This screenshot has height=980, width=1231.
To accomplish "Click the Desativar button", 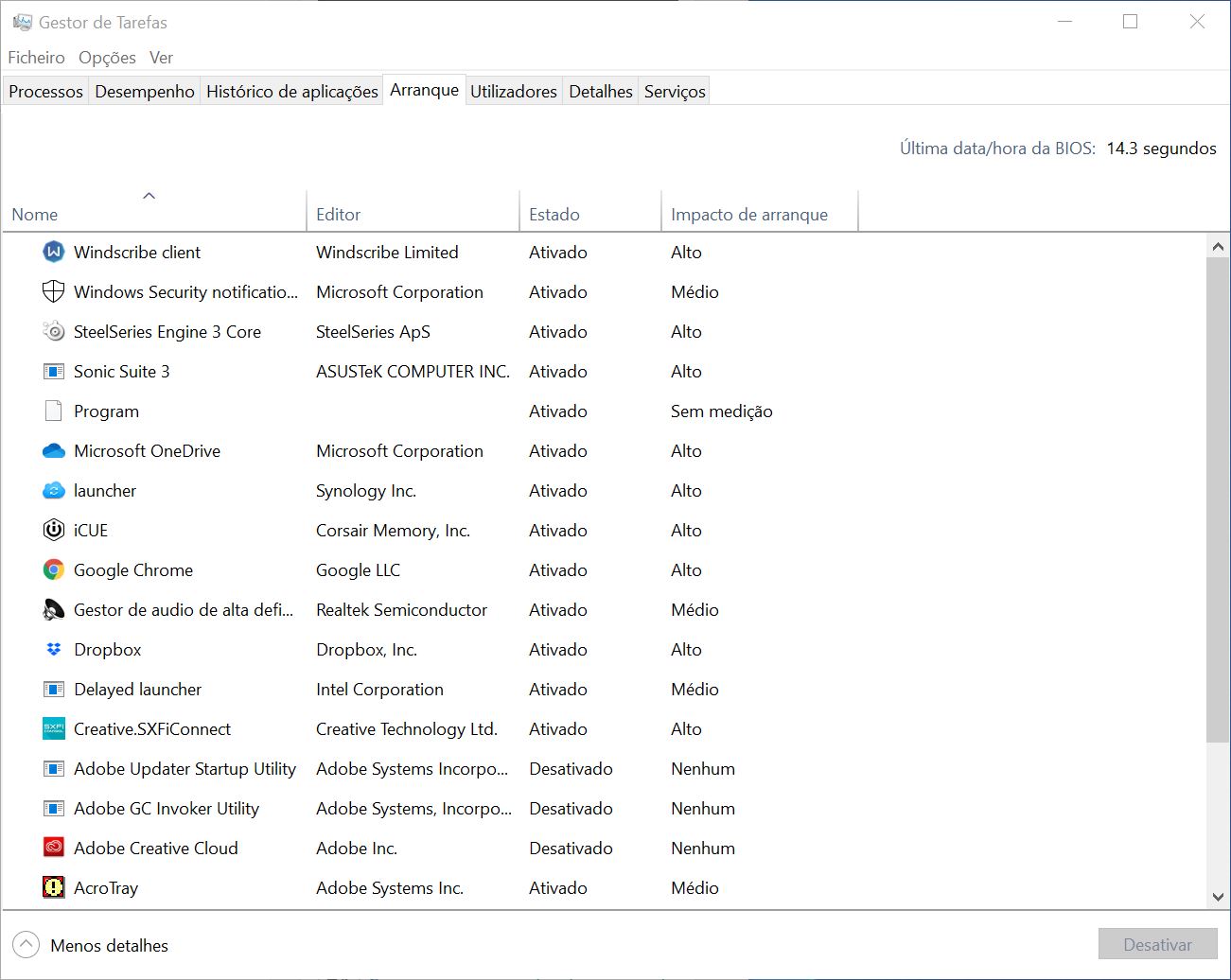I will coord(1157,944).
